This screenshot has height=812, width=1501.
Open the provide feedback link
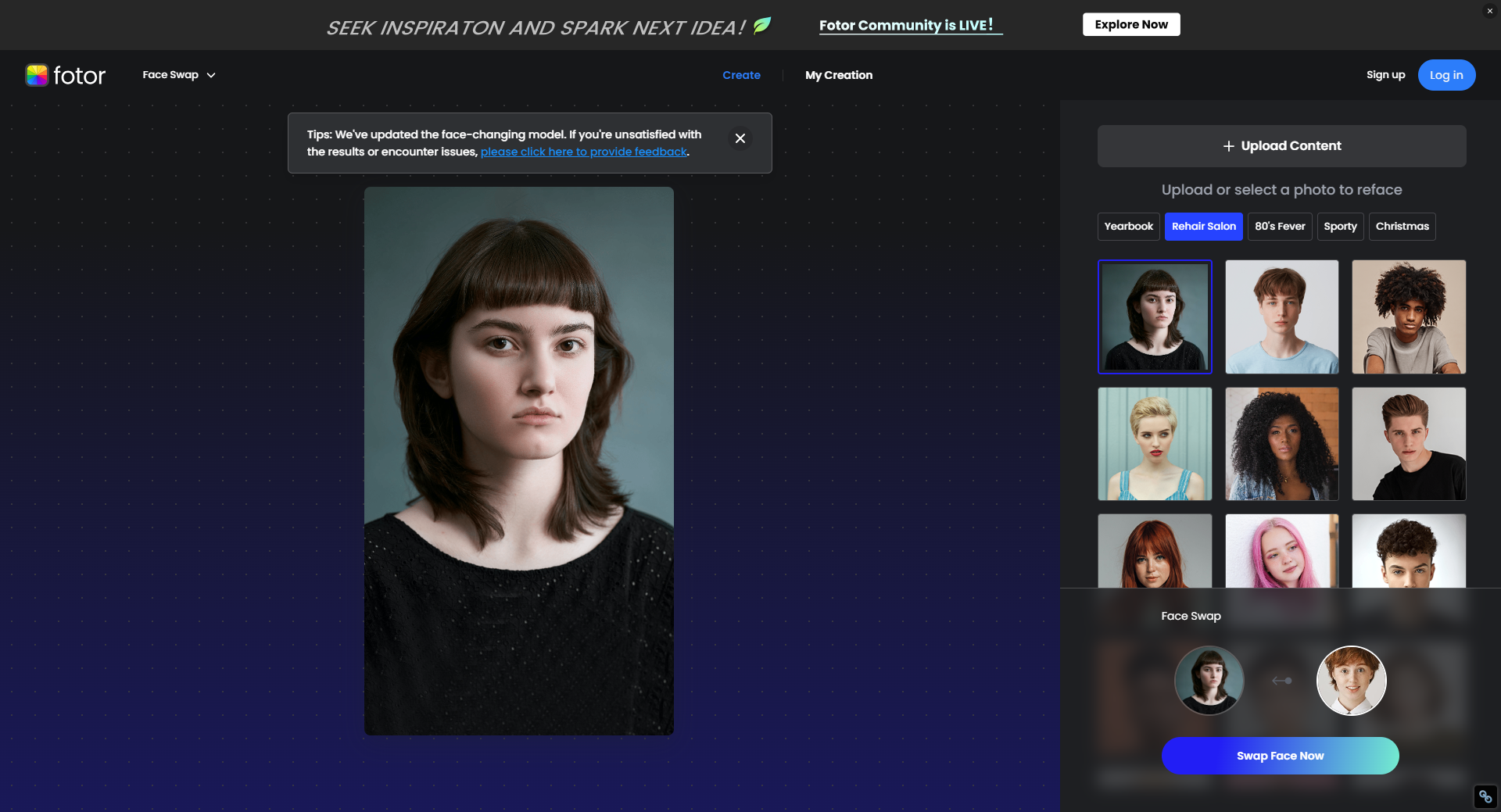pos(583,152)
